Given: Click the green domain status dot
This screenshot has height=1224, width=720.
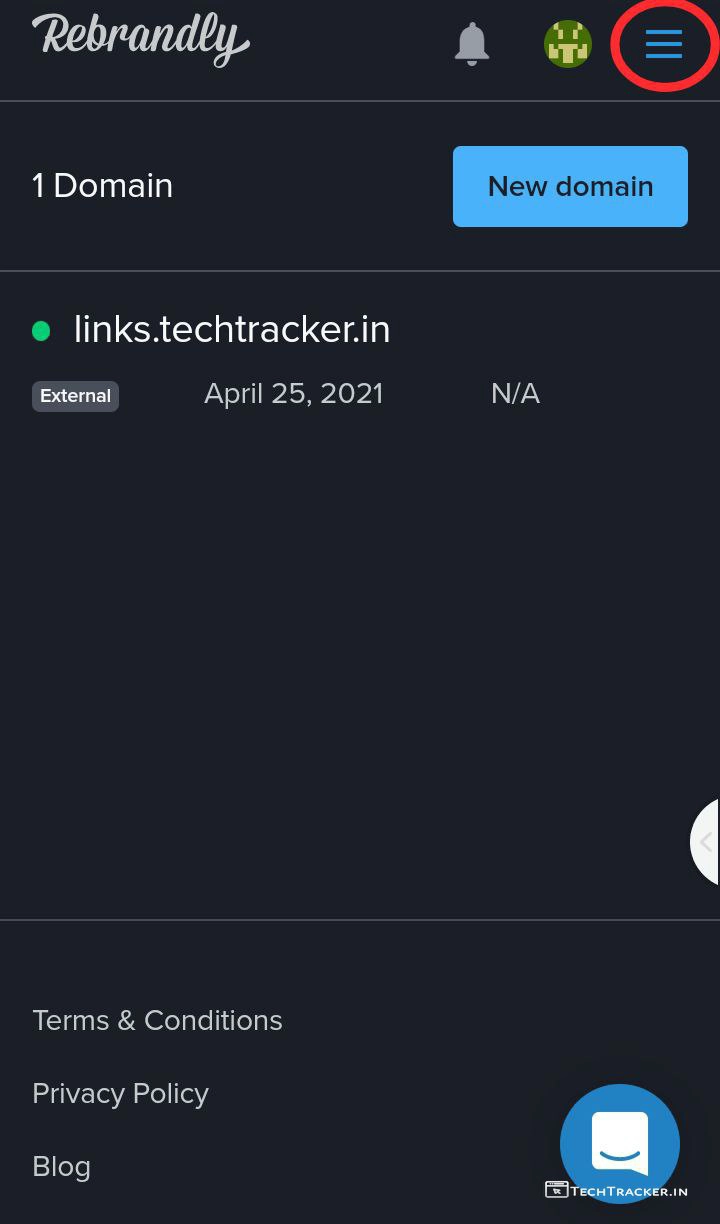Looking at the screenshot, I should [41, 331].
